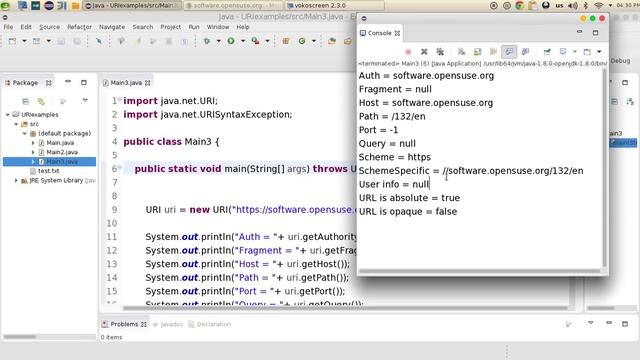Click the New Java Class green icon
The height and width of the screenshot is (360, 640).
[x=302, y=41]
